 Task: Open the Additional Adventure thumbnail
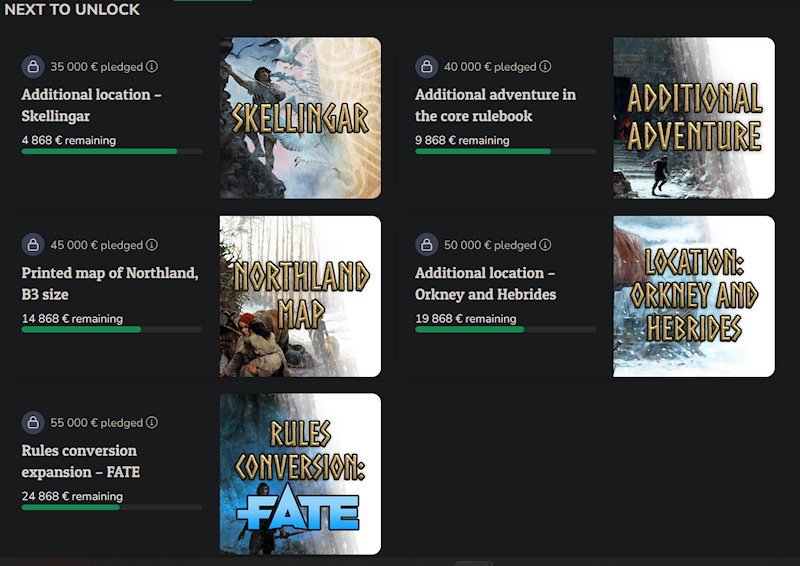coord(694,118)
